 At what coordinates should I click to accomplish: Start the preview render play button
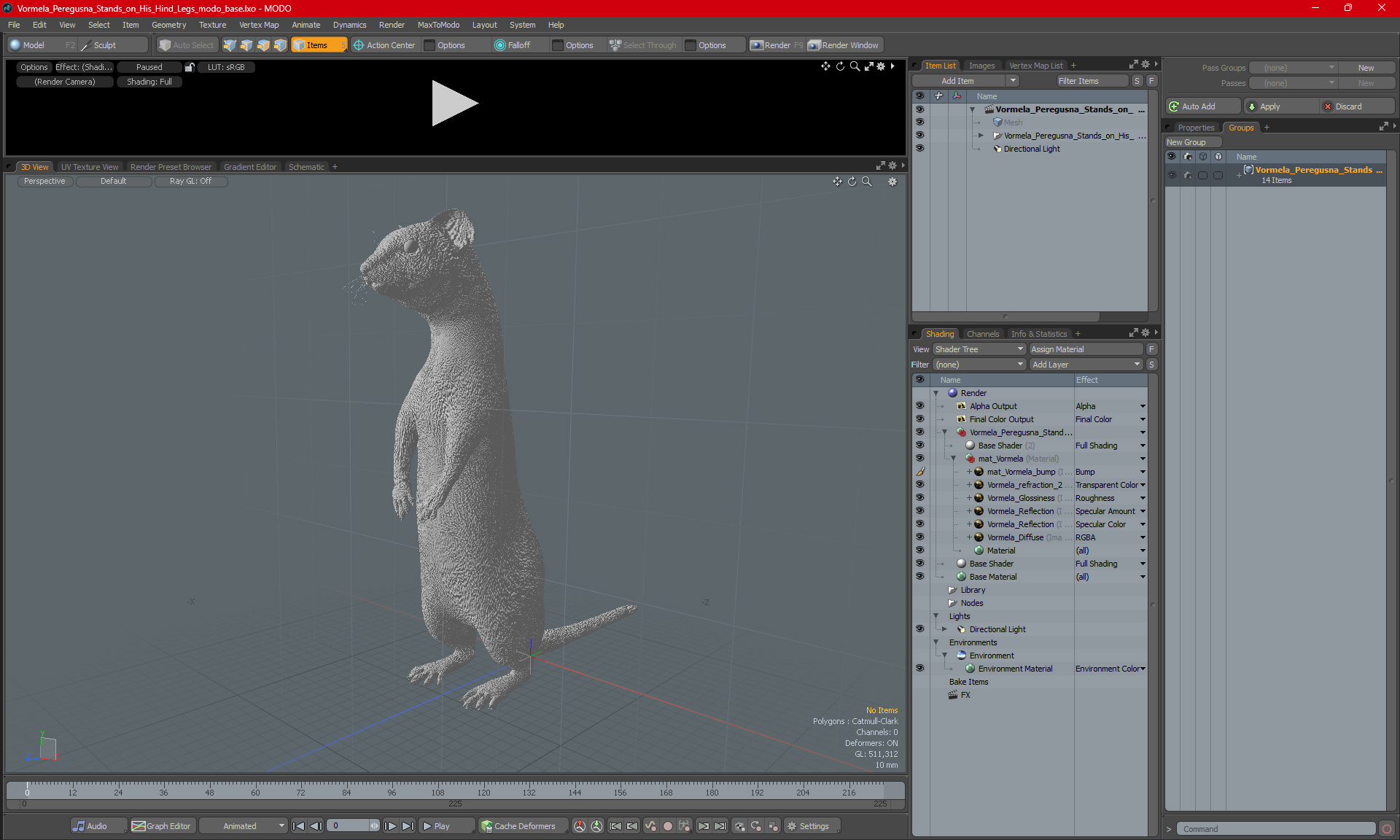point(454,103)
